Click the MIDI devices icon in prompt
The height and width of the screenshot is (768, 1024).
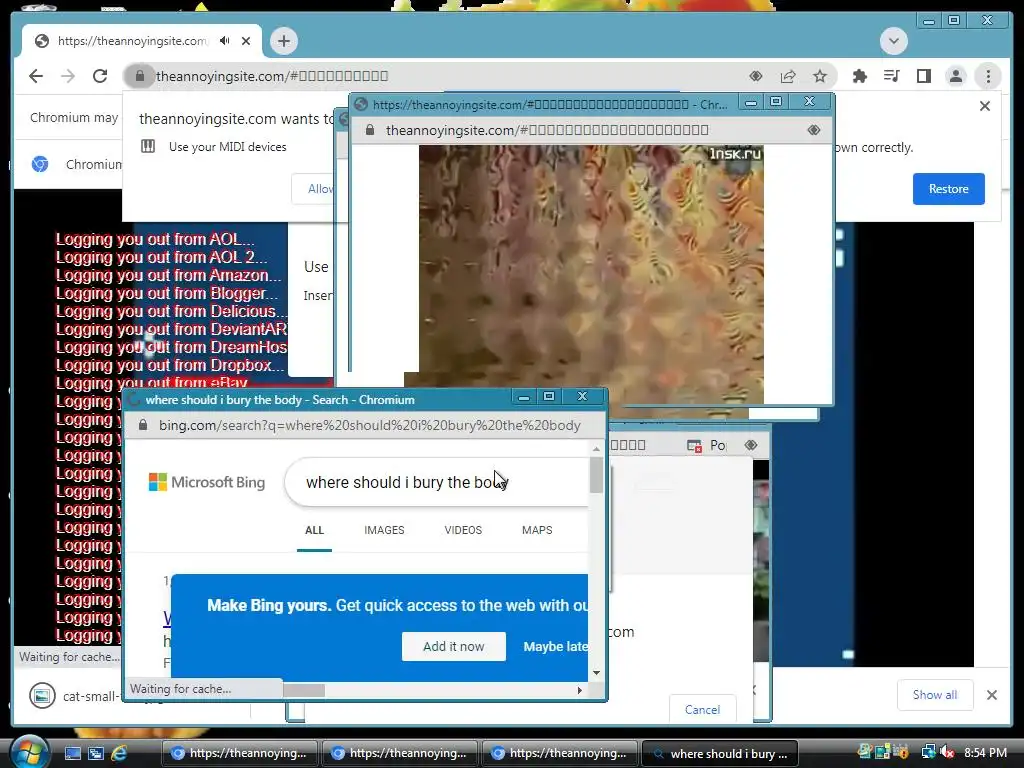pyautogui.click(x=148, y=146)
